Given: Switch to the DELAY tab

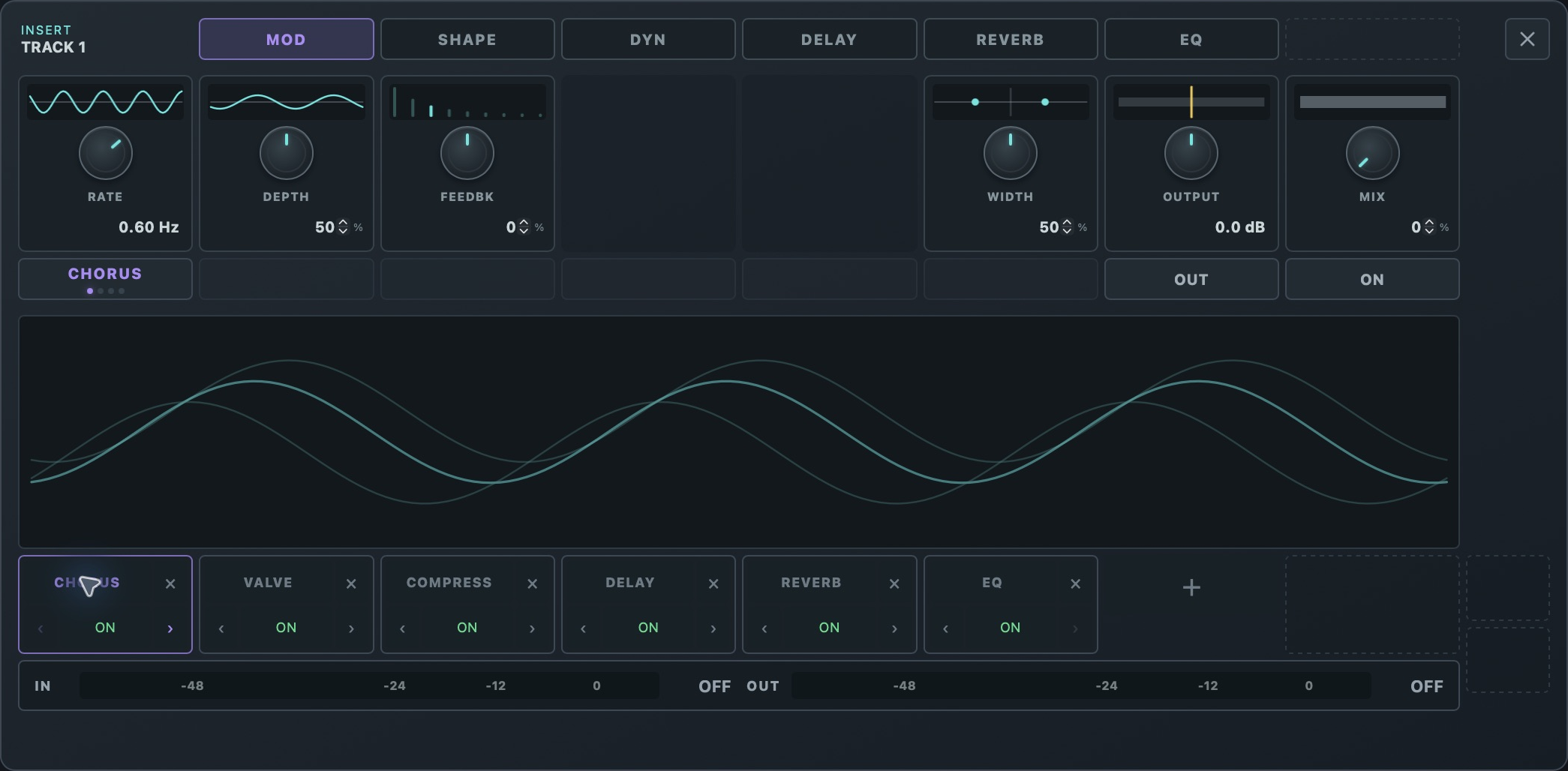Looking at the screenshot, I should 829,39.
